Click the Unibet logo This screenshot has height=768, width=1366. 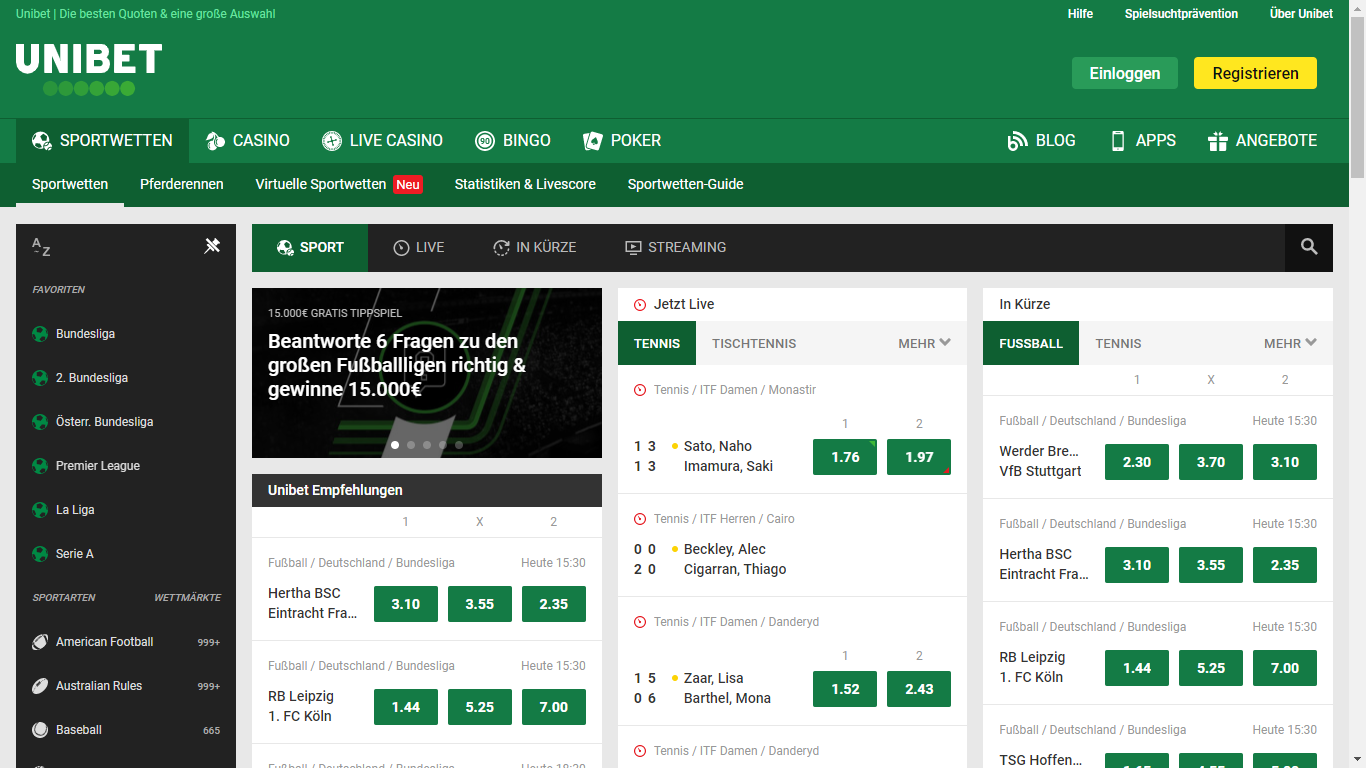tap(89, 70)
